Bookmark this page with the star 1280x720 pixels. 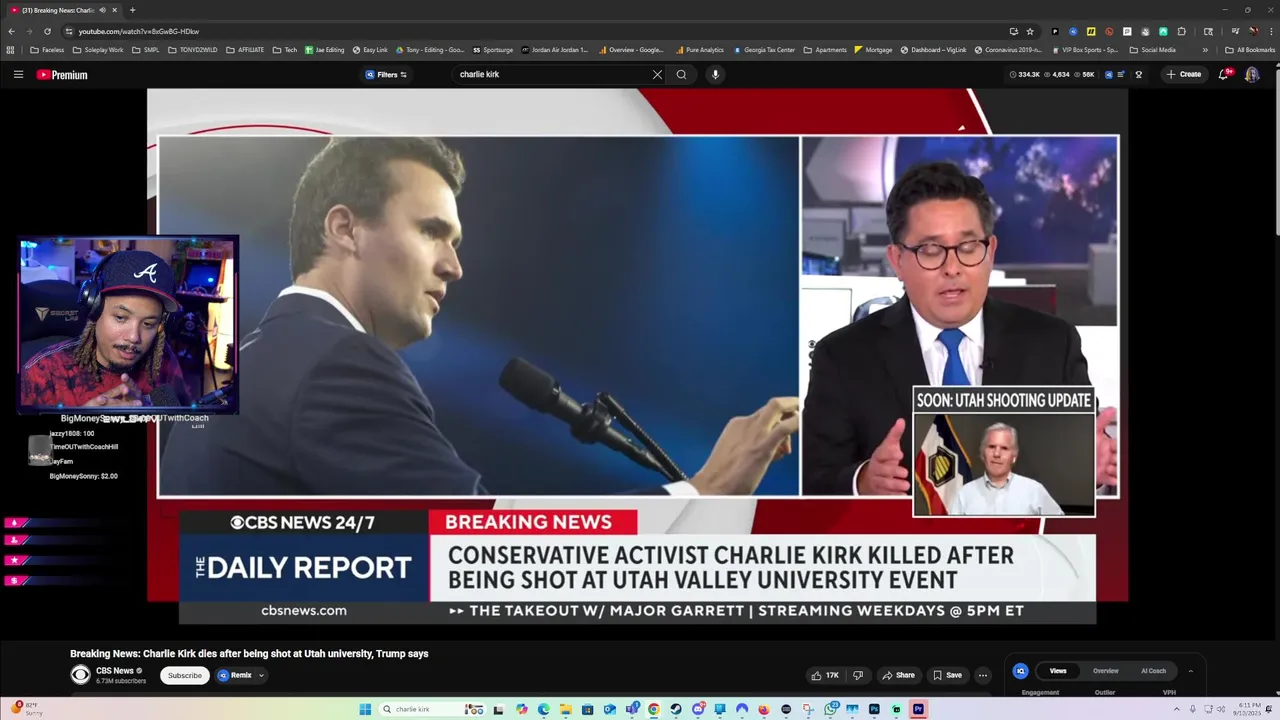point(1030,31)
